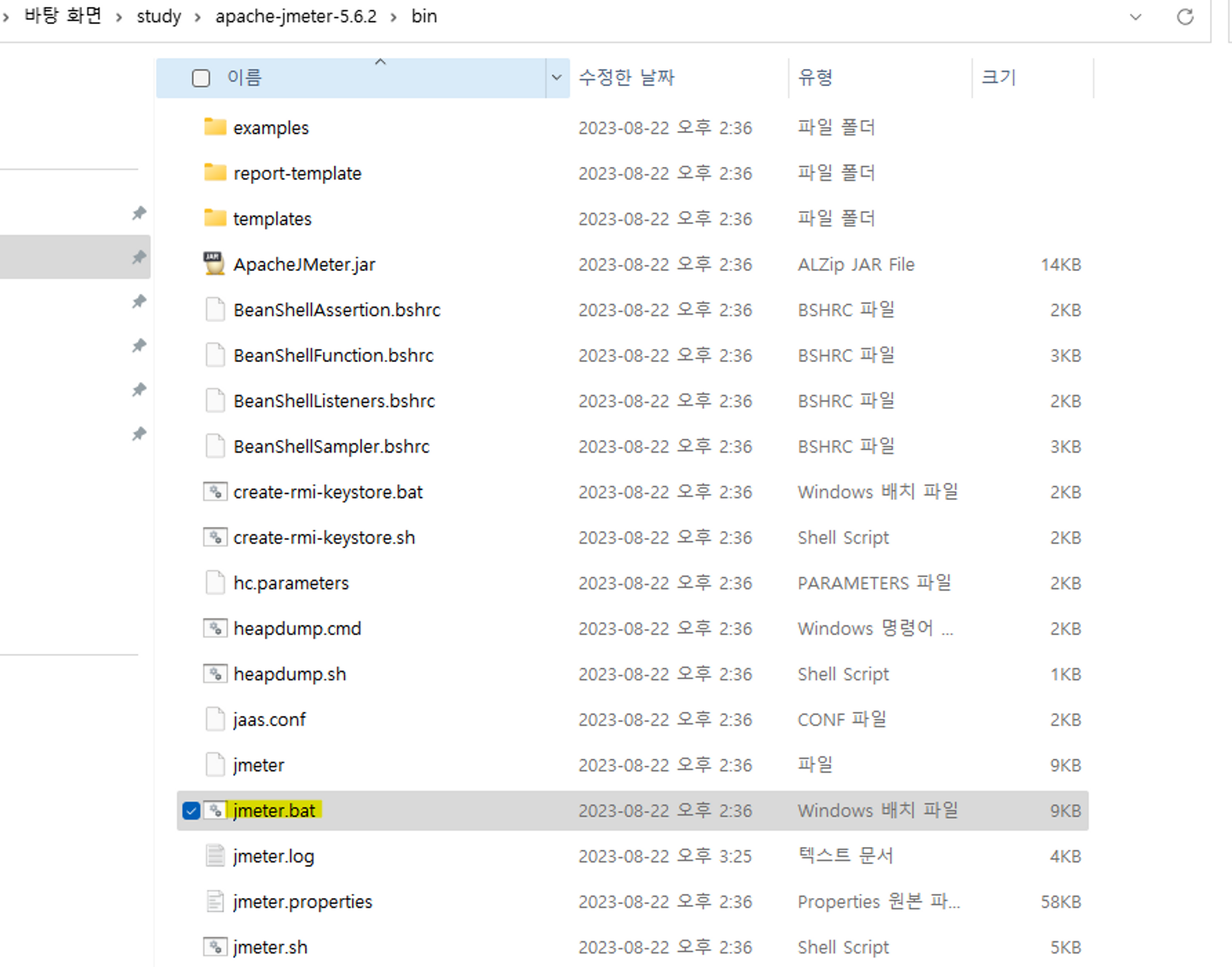Screen dimensions: 1232x967
Task: Sort by 유형 column header
Action: point(815,78)
